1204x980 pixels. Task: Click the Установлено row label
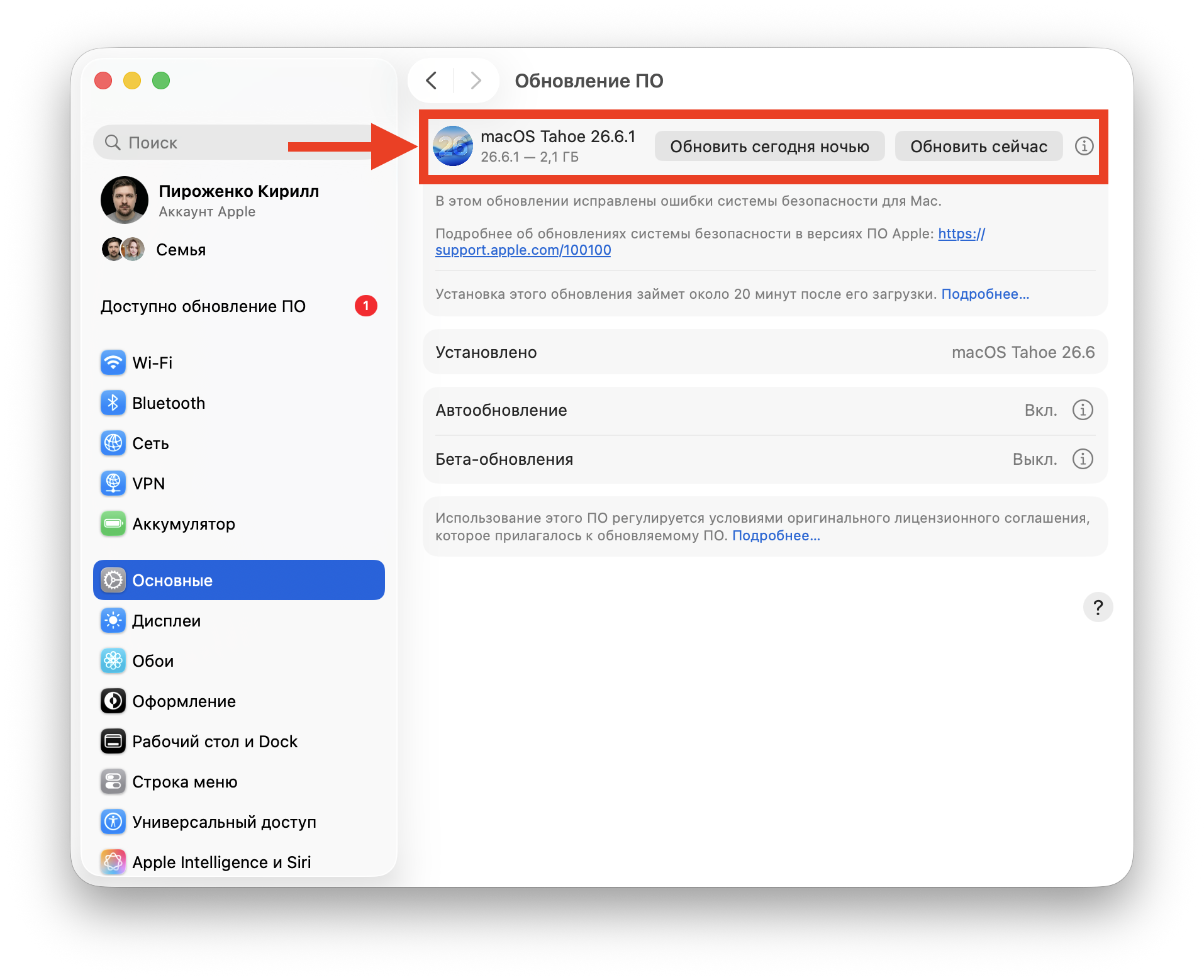tap(486, 352)
